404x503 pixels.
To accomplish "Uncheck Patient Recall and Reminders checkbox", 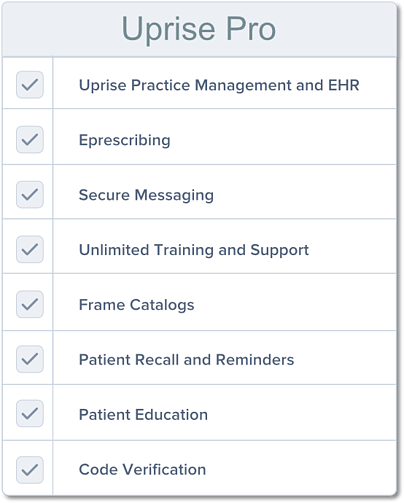I will (30, 359).
